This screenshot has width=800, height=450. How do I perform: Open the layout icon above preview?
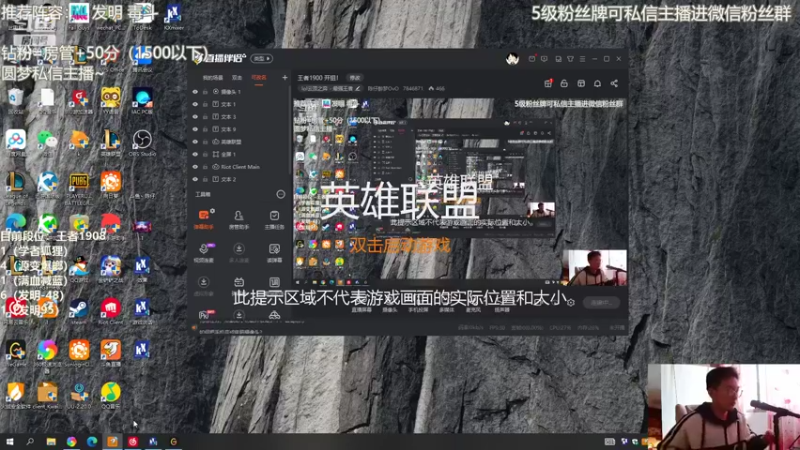tap(581, 83)
